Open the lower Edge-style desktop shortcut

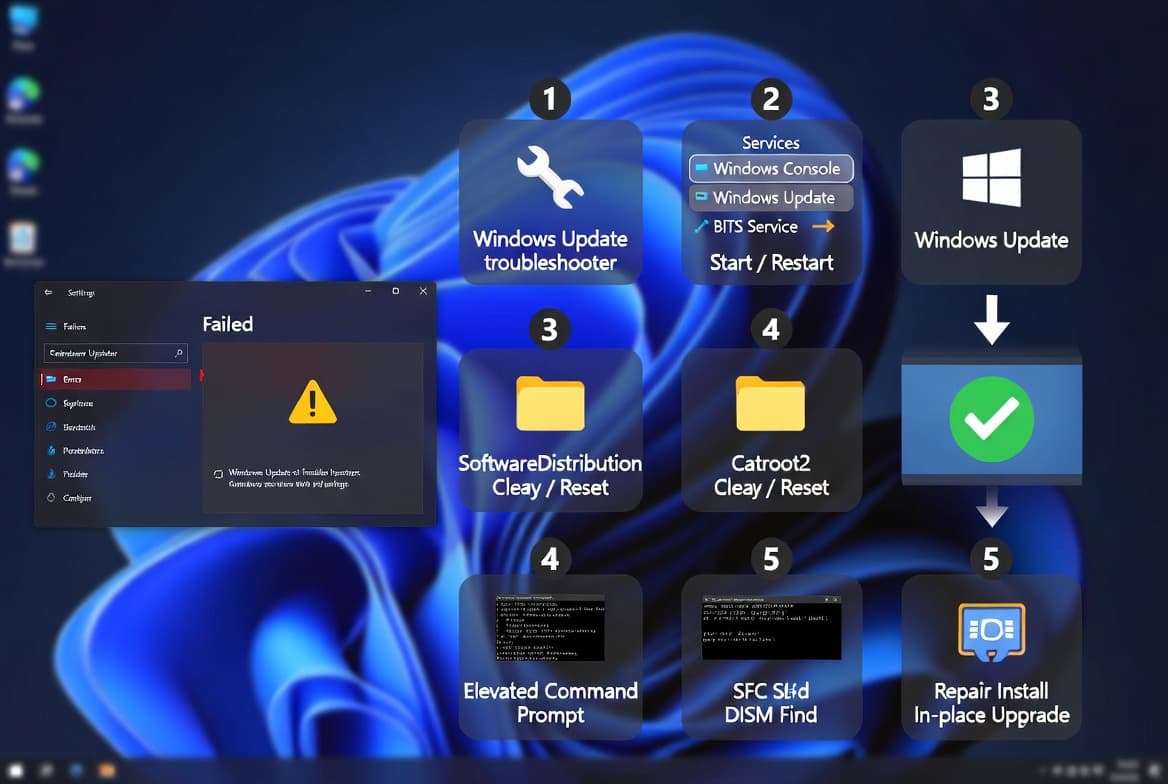click(x=23, y=165)
